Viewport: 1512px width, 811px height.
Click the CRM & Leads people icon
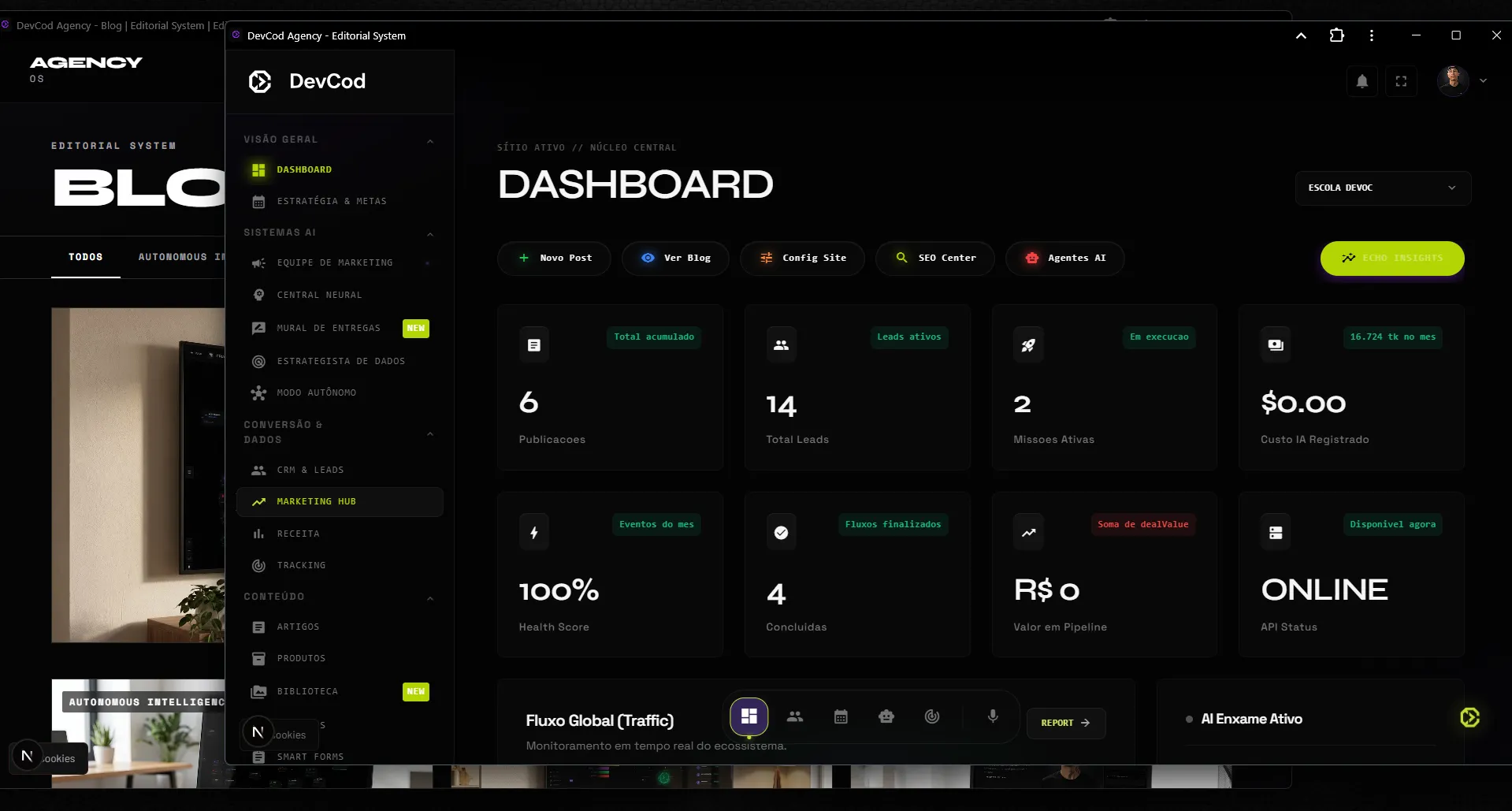pos(258,470)
